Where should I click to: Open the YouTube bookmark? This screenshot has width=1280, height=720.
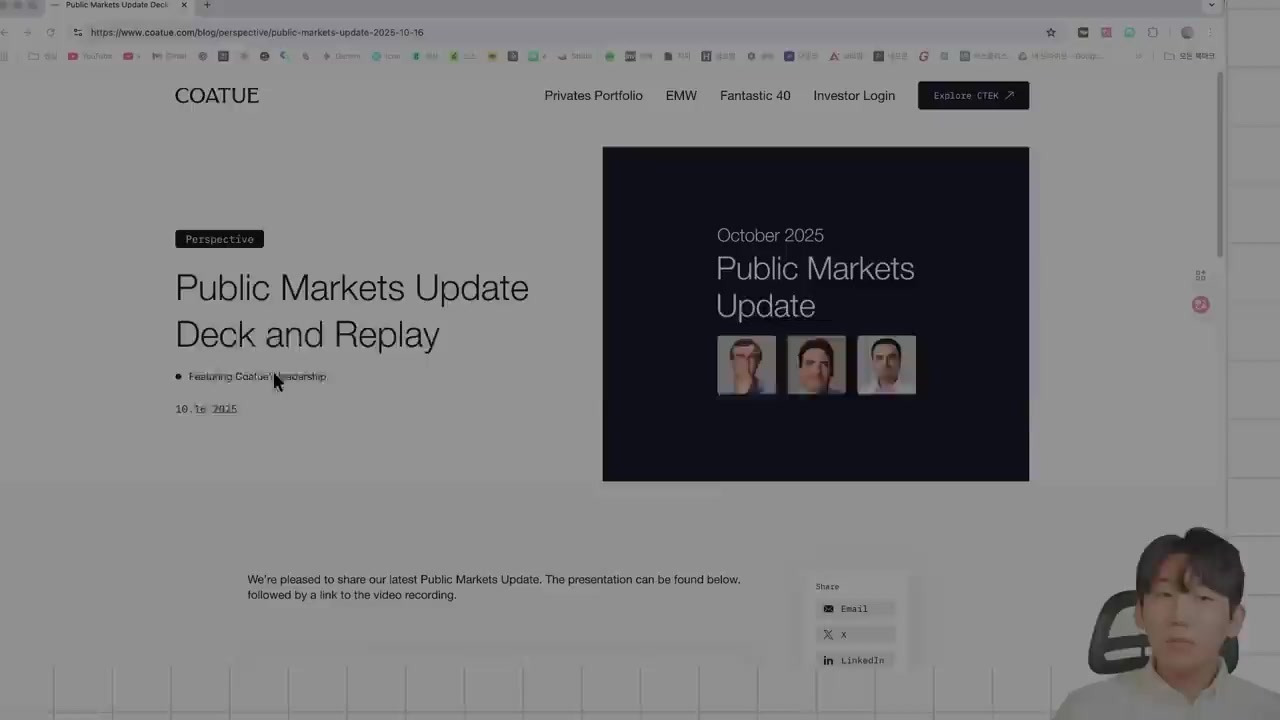tap(90, 56)
